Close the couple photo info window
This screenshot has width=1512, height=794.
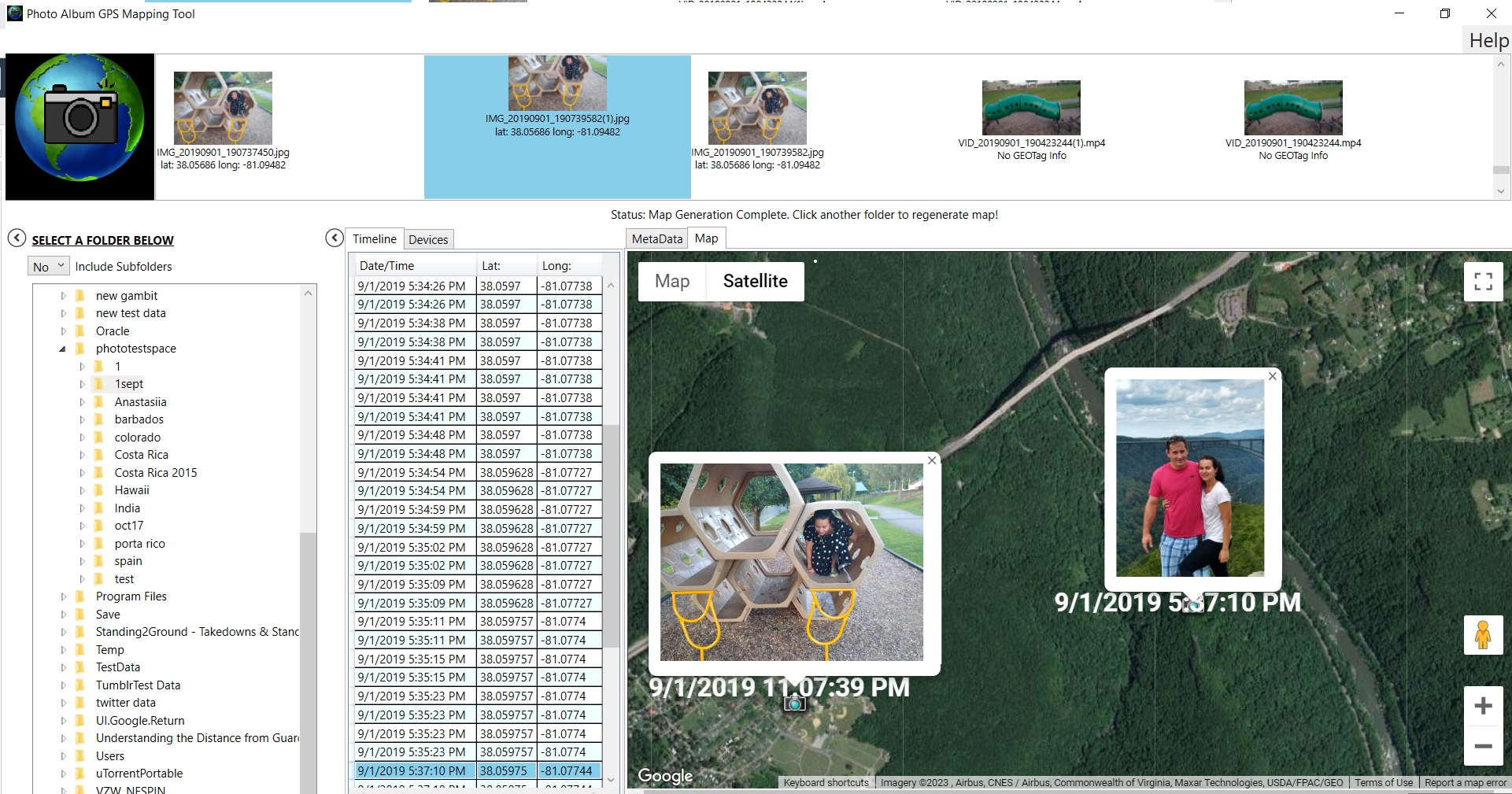[1272, 376]
